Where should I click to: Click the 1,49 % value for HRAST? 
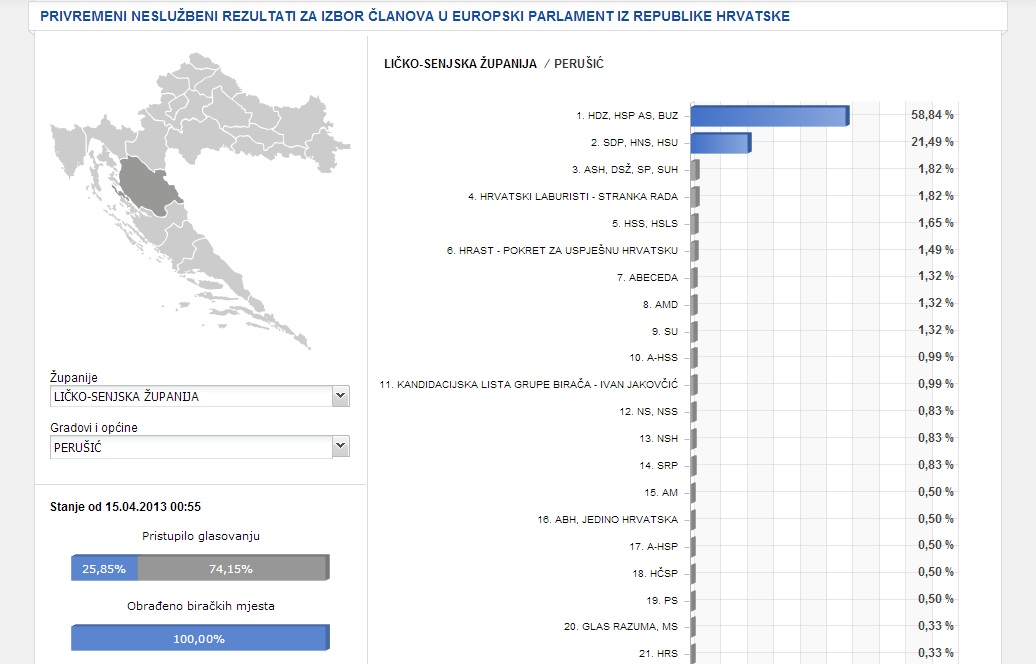coord(936,250)
